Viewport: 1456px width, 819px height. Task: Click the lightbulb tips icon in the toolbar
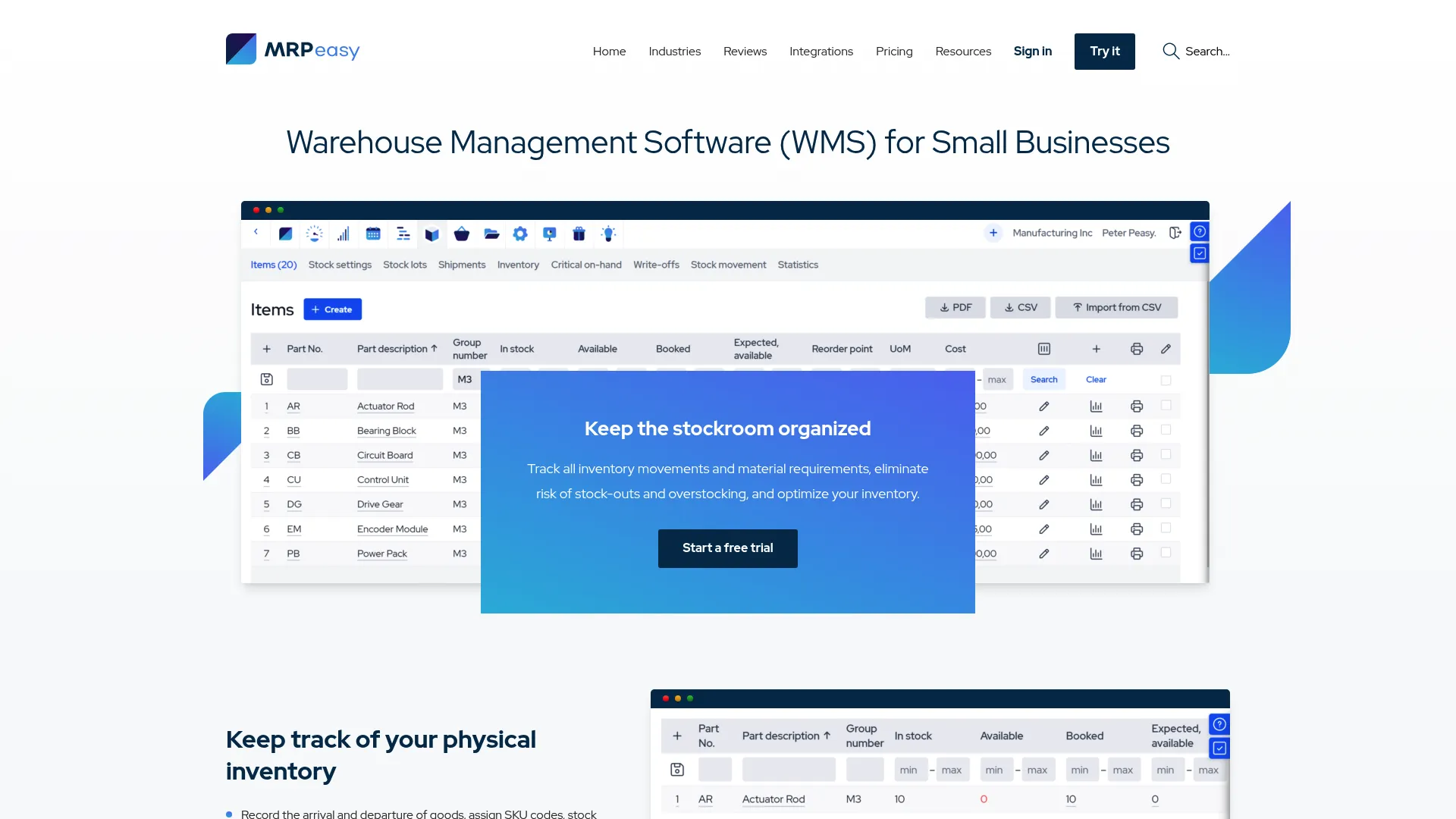[x=608, y=234]
